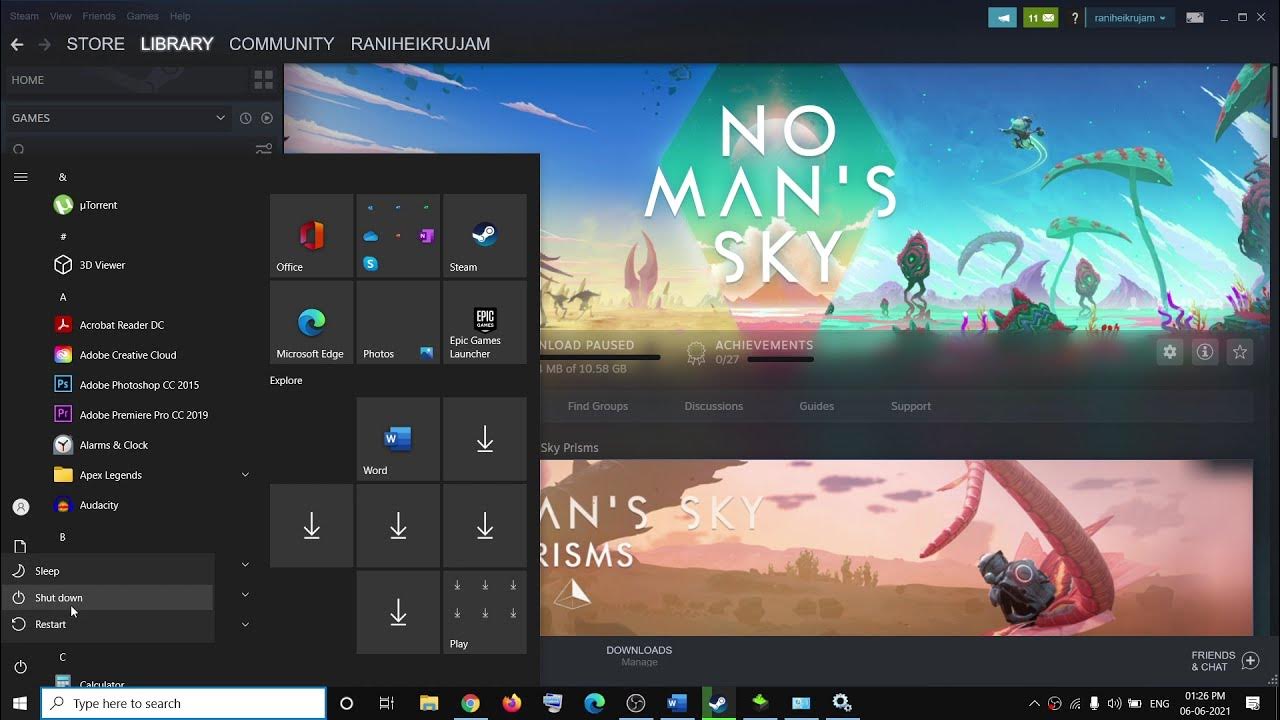Open the Steam menu
Screen dimensions: 1280x720
coord(24,16)
